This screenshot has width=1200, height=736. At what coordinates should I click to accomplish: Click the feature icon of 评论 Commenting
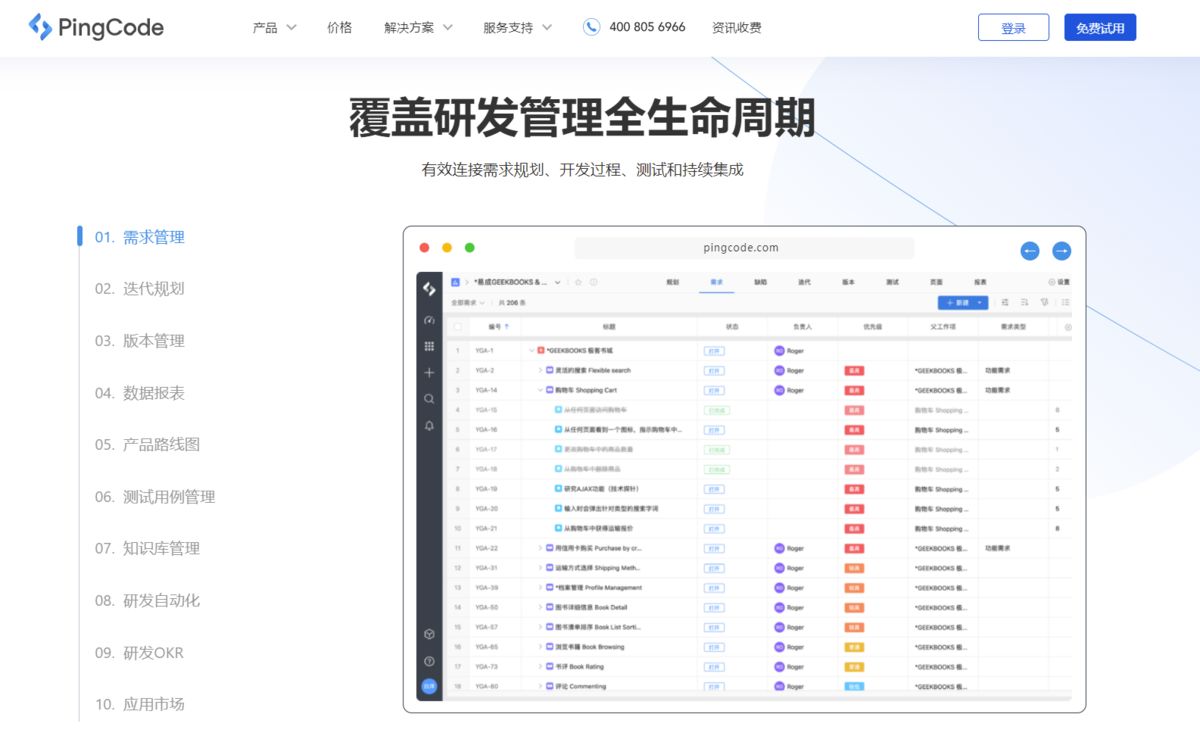549,686
